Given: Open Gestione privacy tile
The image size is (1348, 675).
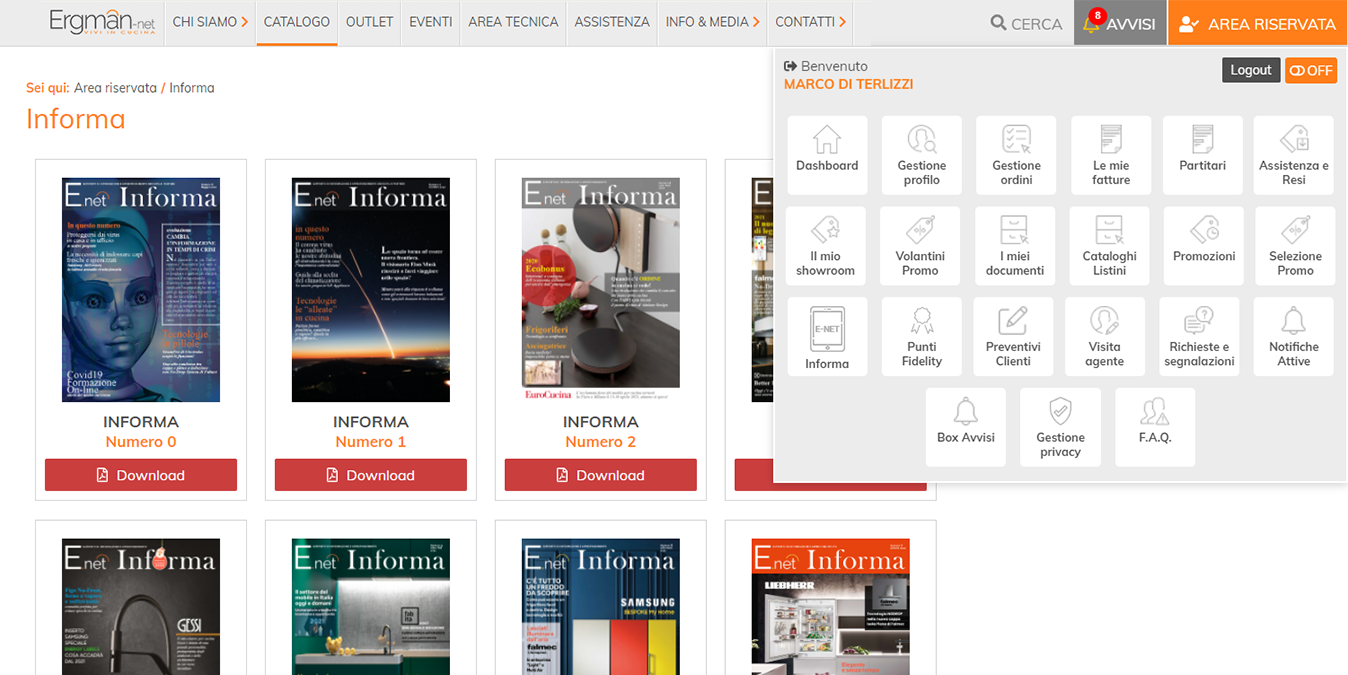Looking at the screenshot, I should 1060,427.
